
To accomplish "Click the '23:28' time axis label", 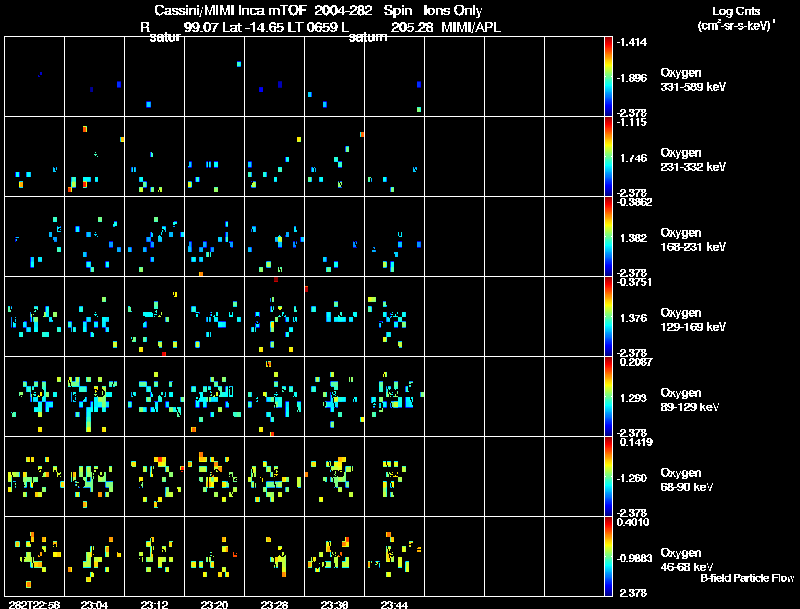I will tap(274, 604).
